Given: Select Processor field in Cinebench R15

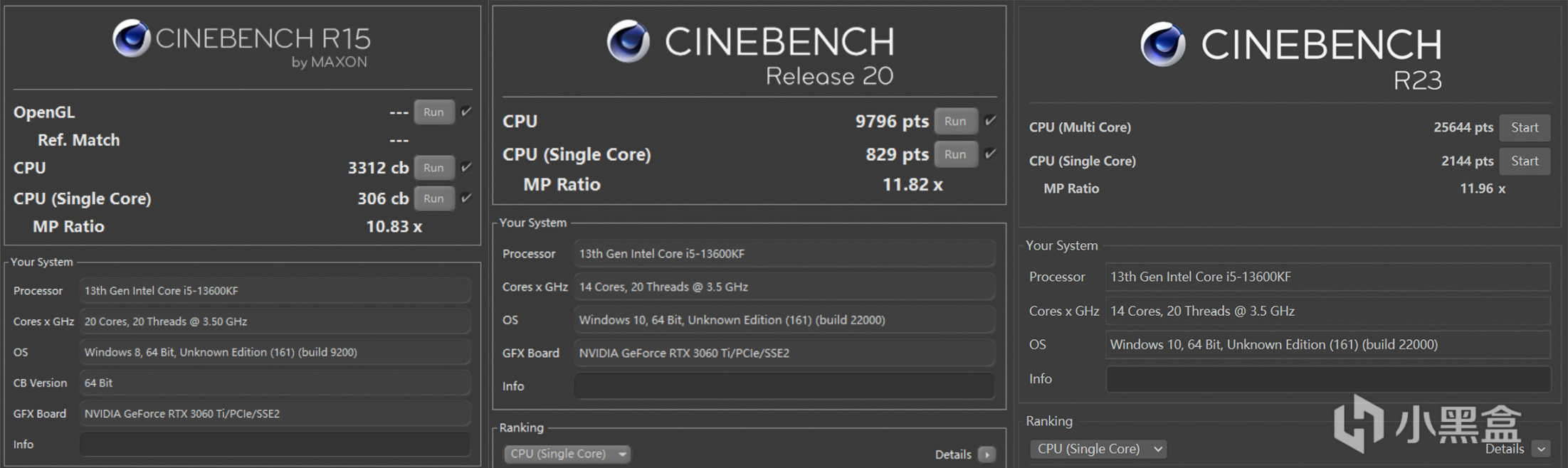Looking at the screenshot, I should [275, 291].
